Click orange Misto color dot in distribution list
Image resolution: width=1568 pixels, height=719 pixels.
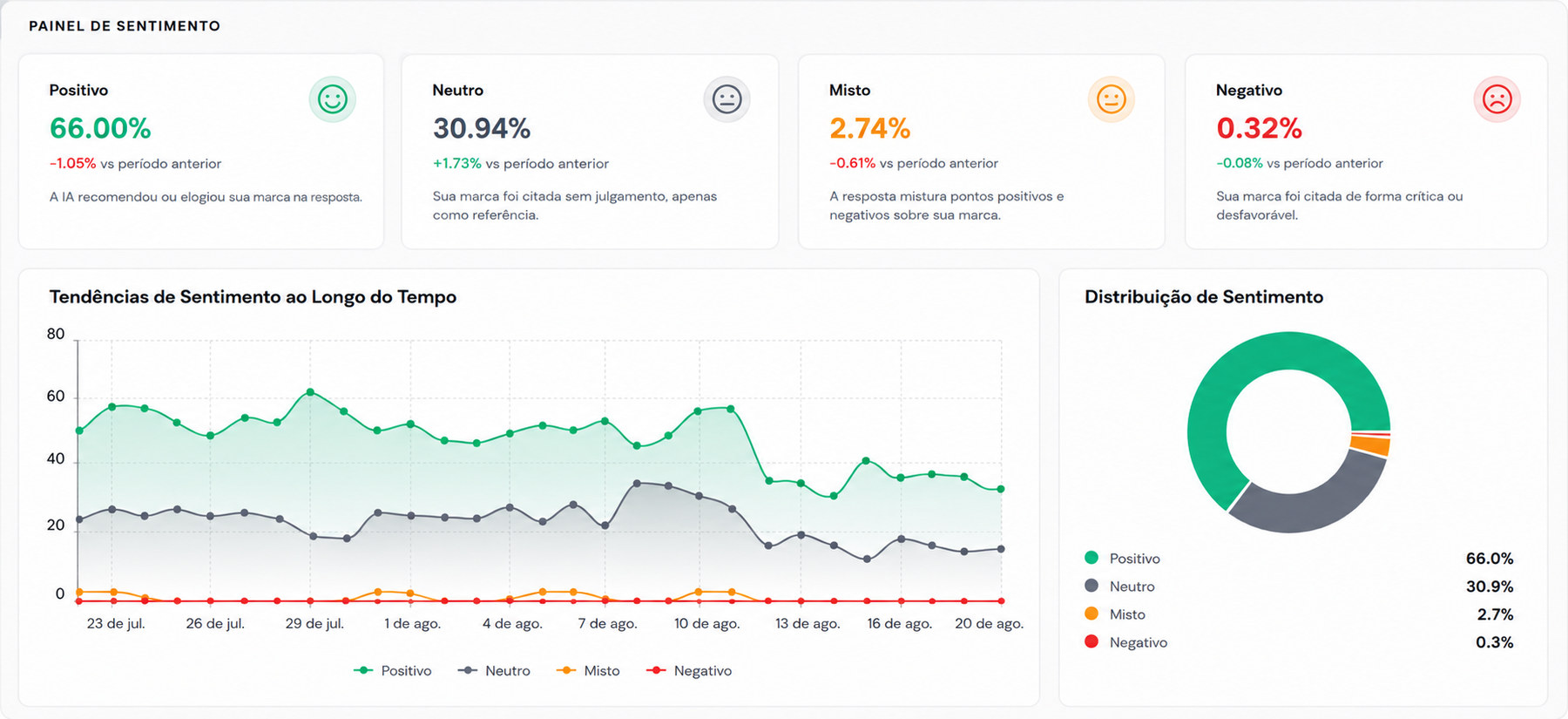(1092, 614)
